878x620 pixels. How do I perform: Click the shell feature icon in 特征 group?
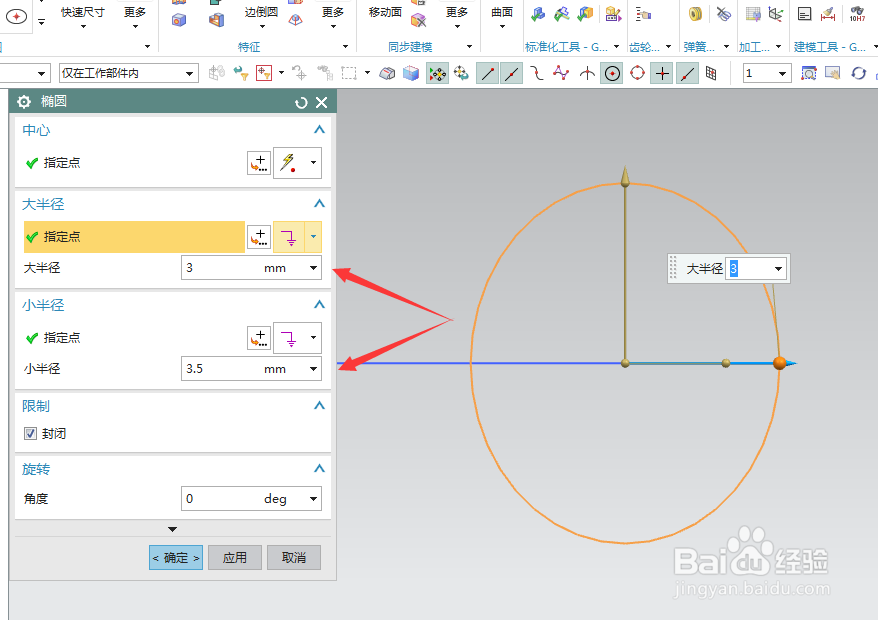coord(216,20)
